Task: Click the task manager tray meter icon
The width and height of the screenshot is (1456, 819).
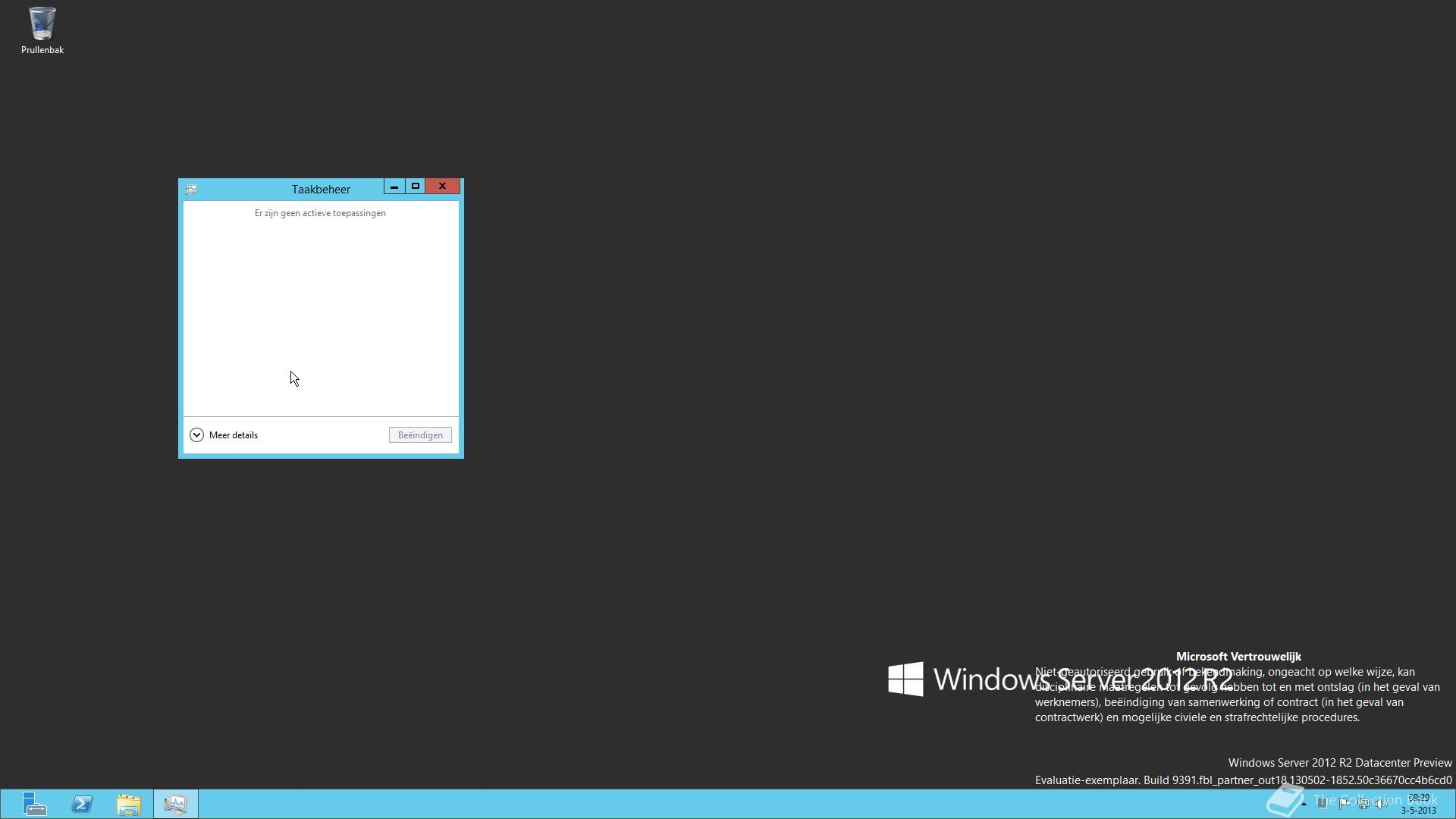Action: pyautogui.click(x=1323, y=804)
